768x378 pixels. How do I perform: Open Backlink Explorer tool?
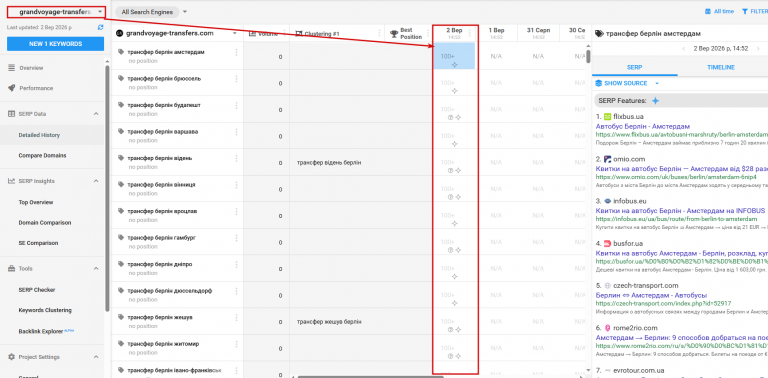point(41,331)
